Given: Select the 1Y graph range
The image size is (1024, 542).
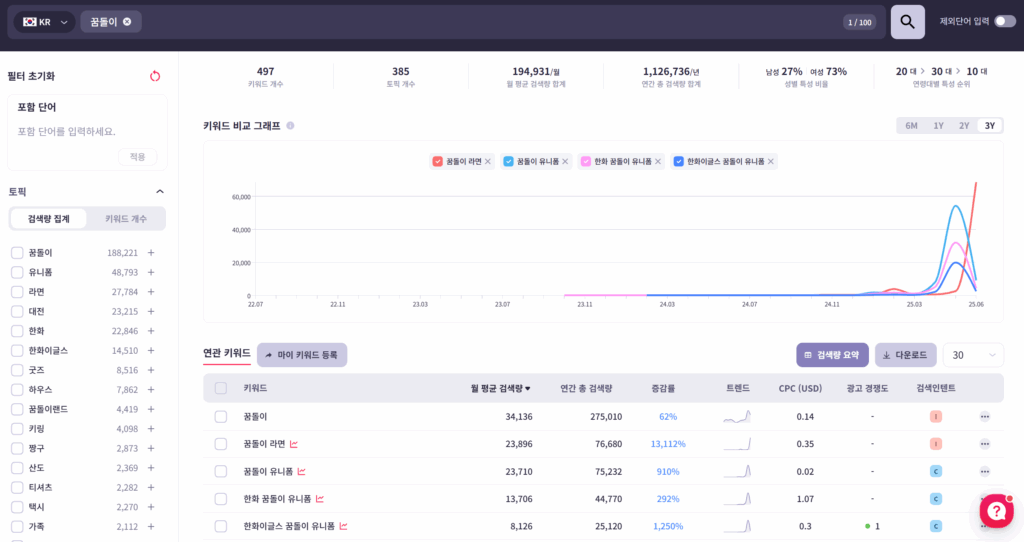Looking at the screenshot, I should (938, 125).
